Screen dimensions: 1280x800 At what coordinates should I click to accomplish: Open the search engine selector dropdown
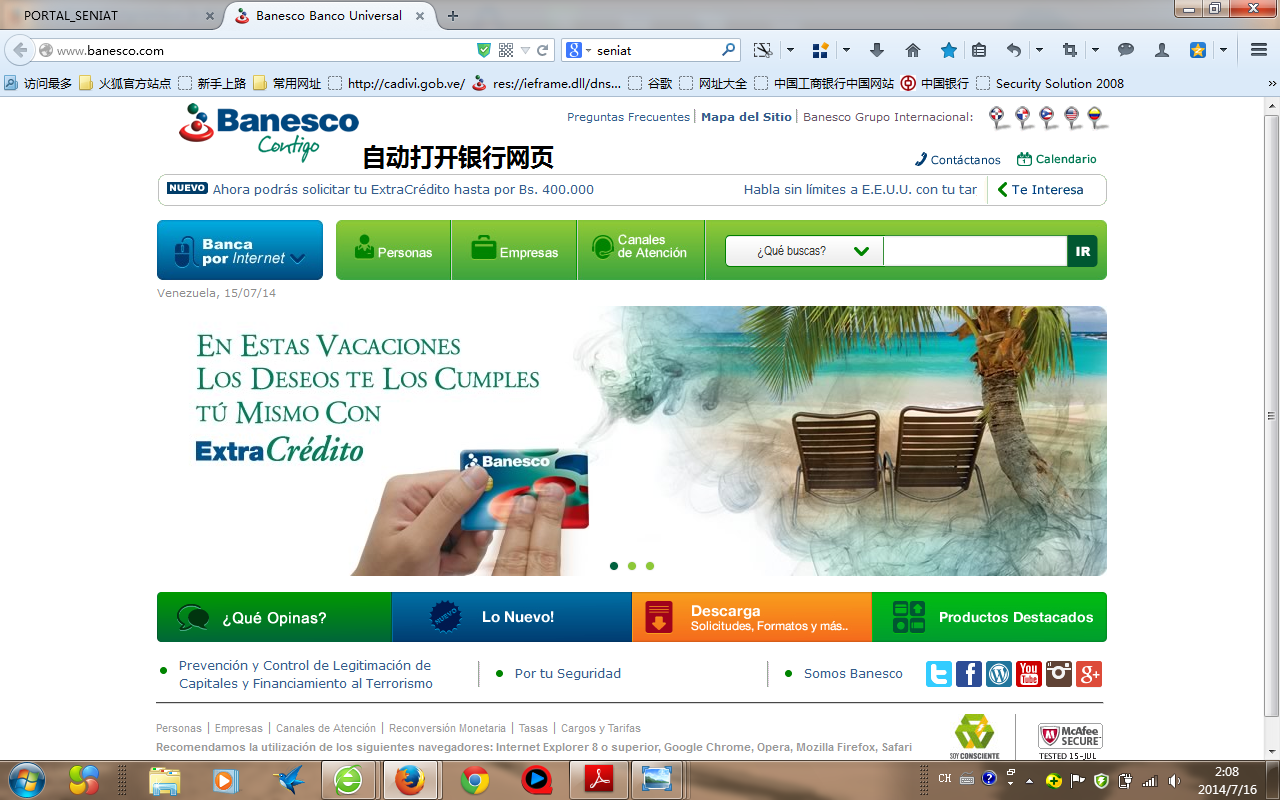coord(579,50)
